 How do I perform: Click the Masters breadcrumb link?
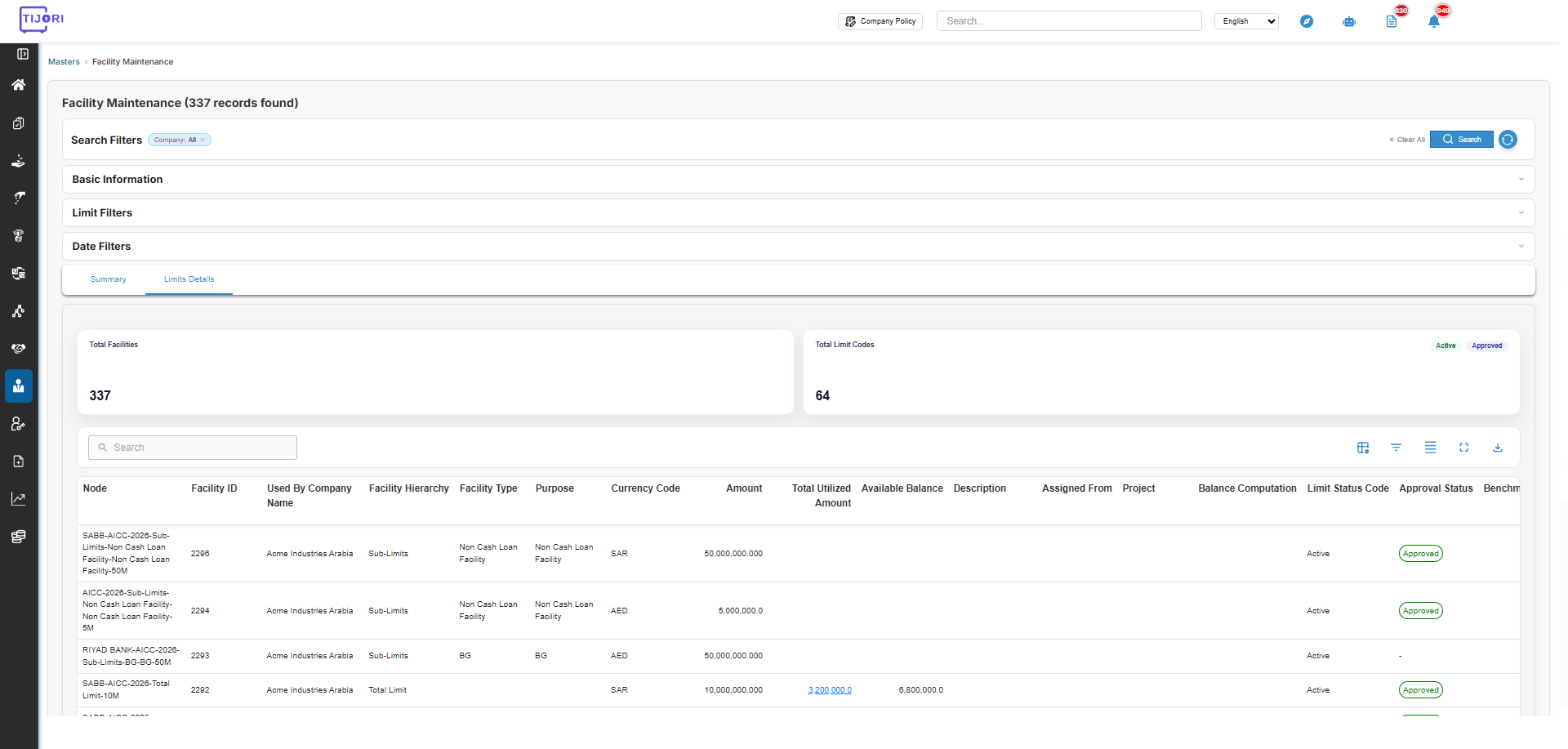[x=64, y=62]
